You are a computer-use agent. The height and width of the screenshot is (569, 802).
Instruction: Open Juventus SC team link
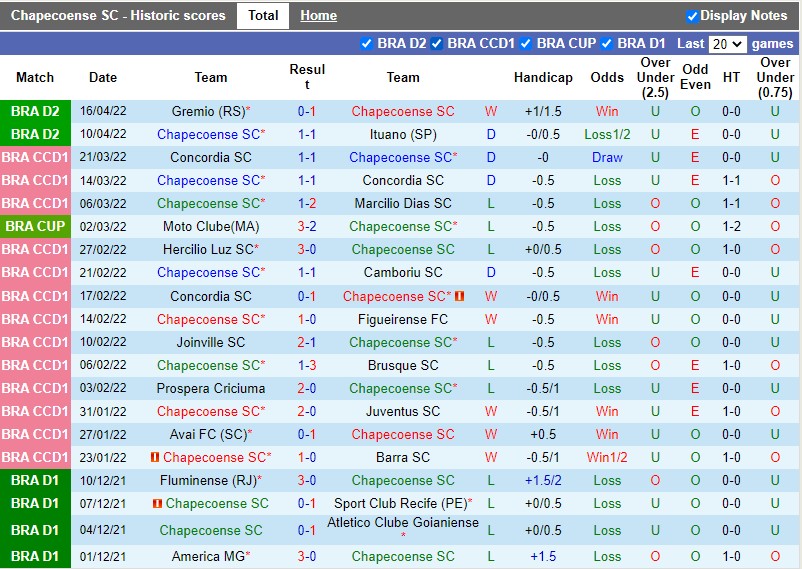click(x=403, y=411)
